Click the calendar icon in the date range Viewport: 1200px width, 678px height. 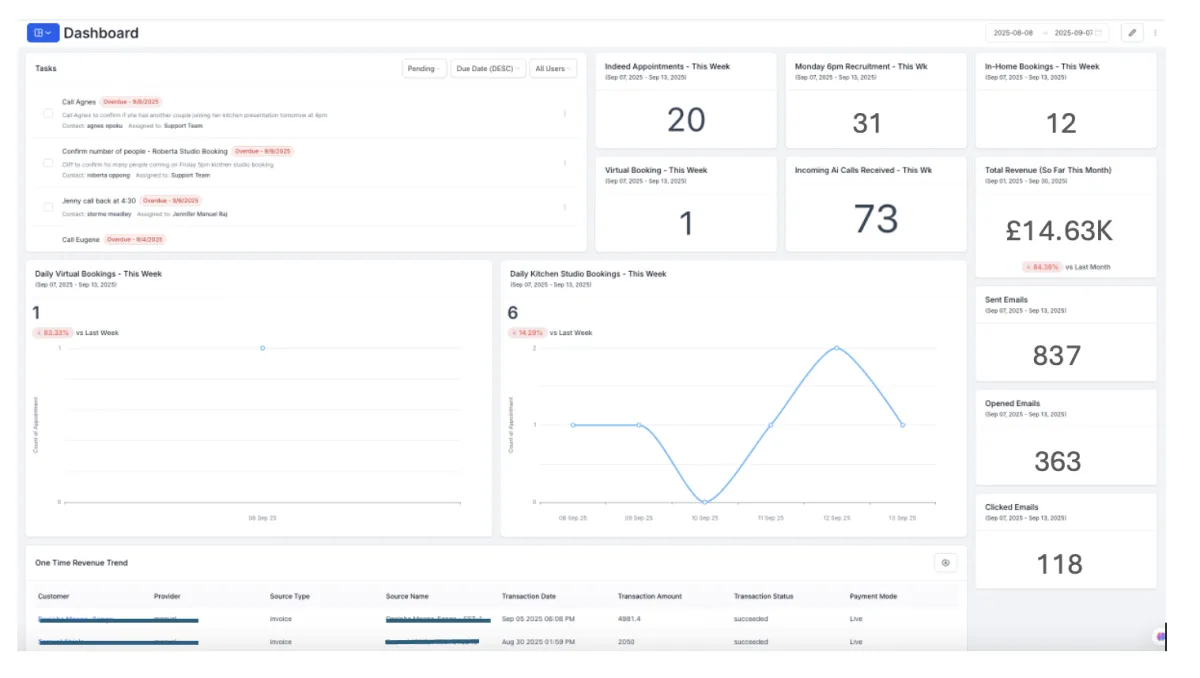1099,33
